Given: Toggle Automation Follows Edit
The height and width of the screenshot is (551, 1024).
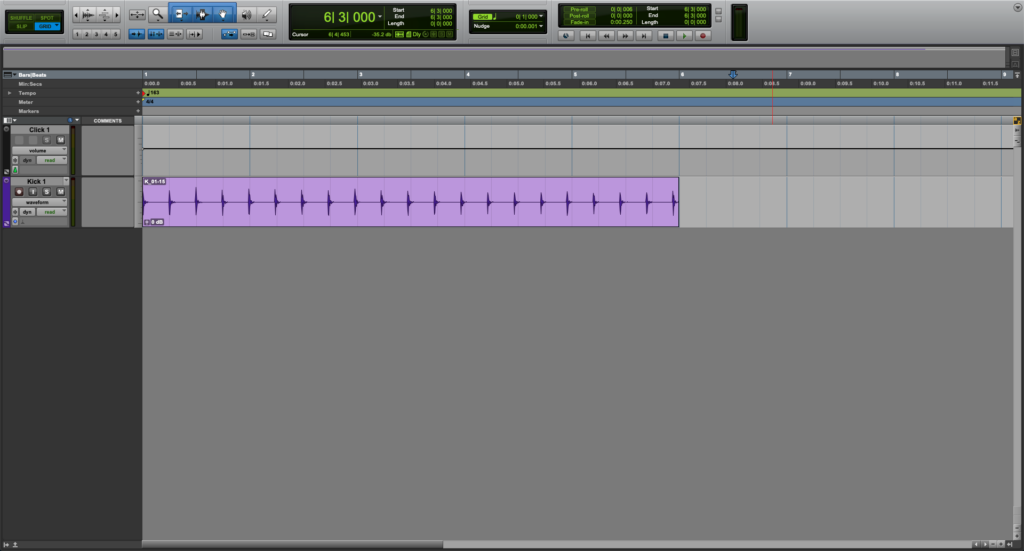Looking at the screenshot, I should (x=229, y=34).
